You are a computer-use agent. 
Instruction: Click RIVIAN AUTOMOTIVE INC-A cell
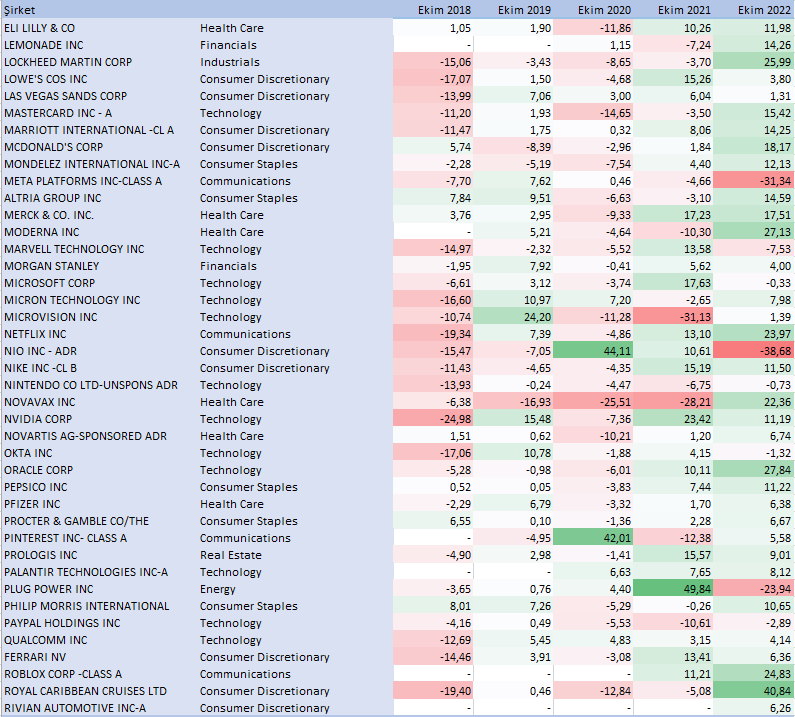tap(75, 707)
